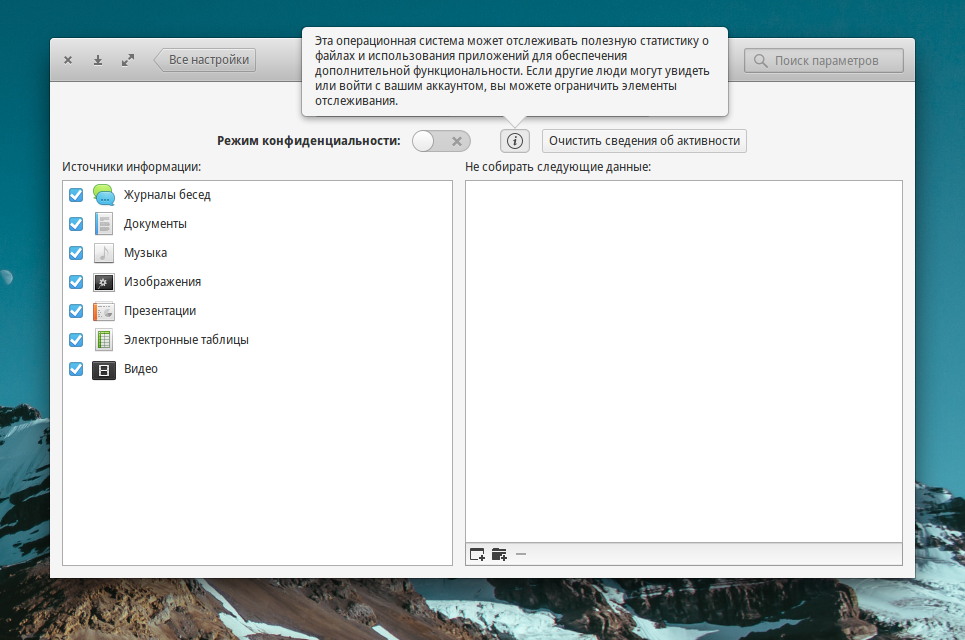Screen dimensions: 965x640
Task: Click the add application icon below exclusion list
Action: tap(477, 554)
